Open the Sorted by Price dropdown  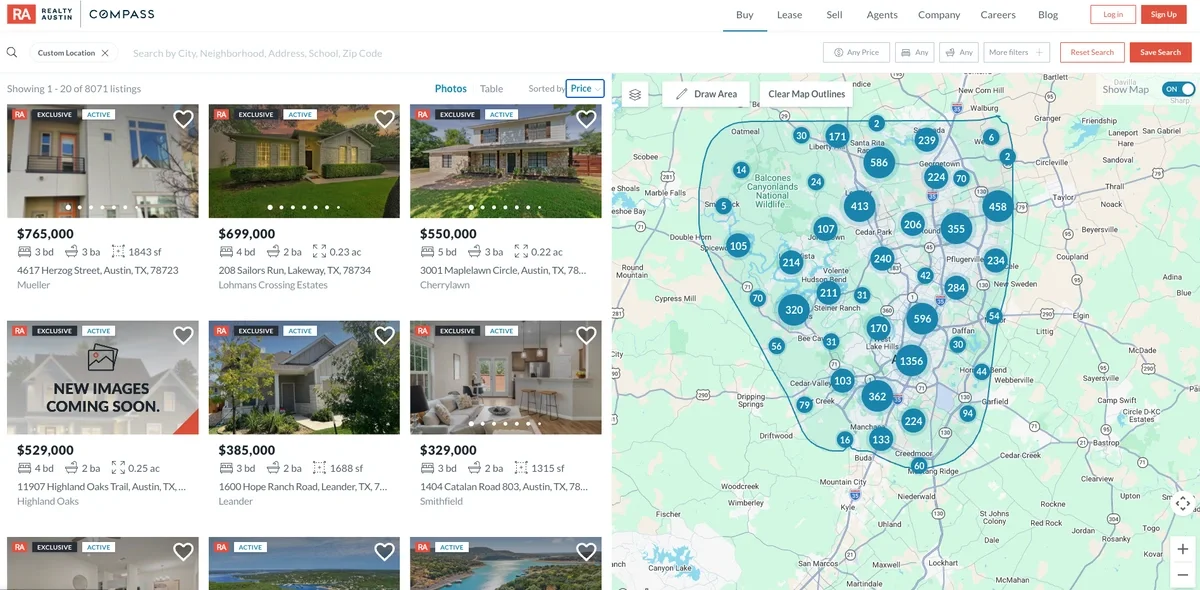(x=585, y=89)
